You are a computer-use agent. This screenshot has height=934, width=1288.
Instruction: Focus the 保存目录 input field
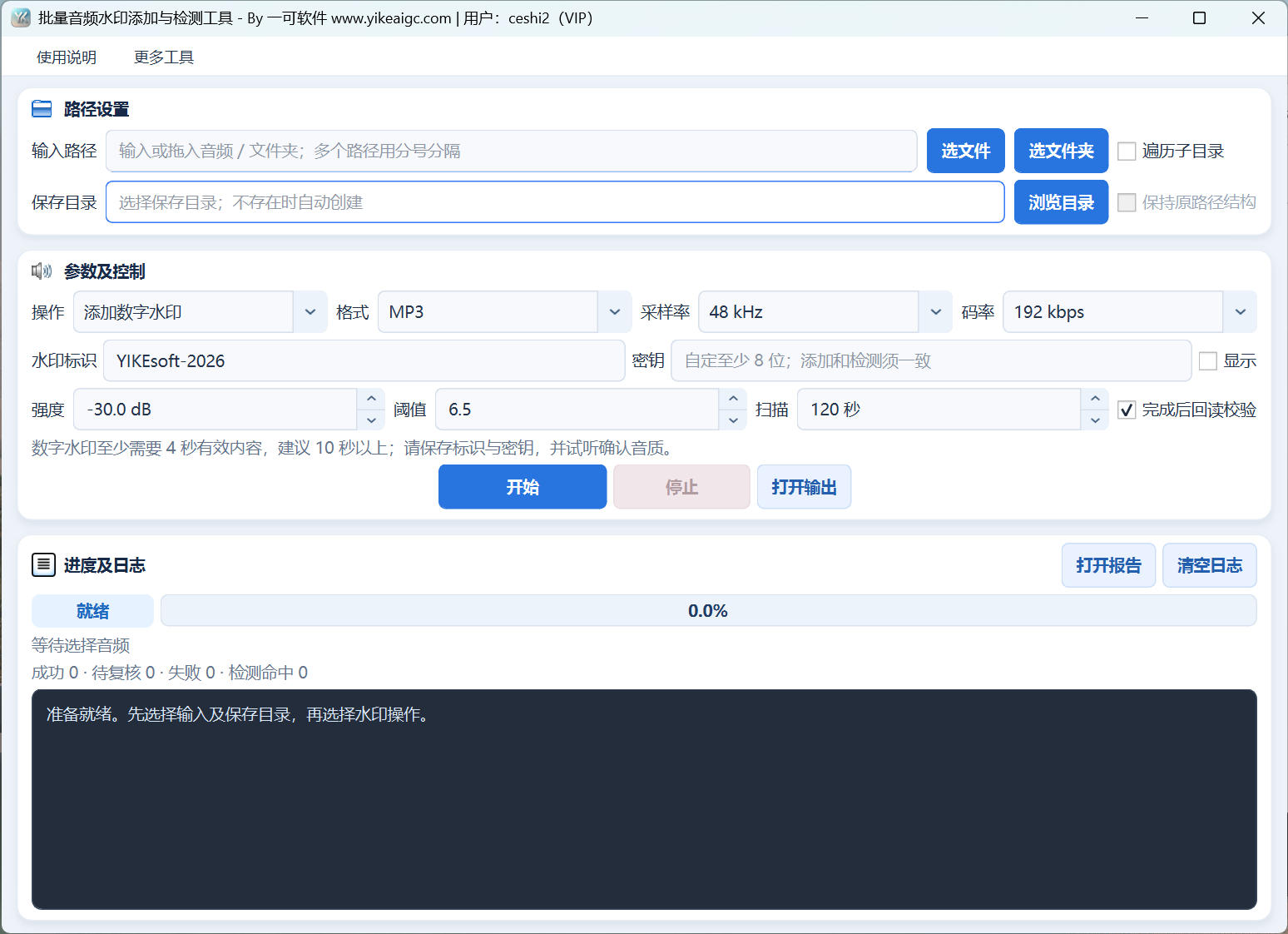[555, 202]
